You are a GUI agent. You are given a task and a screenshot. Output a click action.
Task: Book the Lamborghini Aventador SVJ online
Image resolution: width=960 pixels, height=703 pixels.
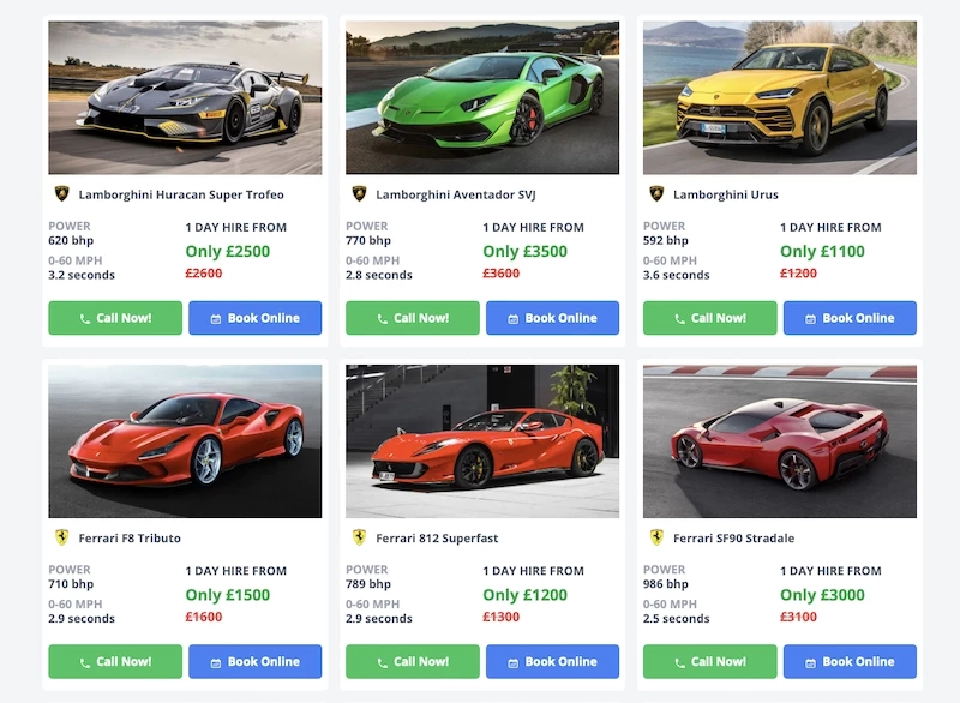[x=552, y=318]
